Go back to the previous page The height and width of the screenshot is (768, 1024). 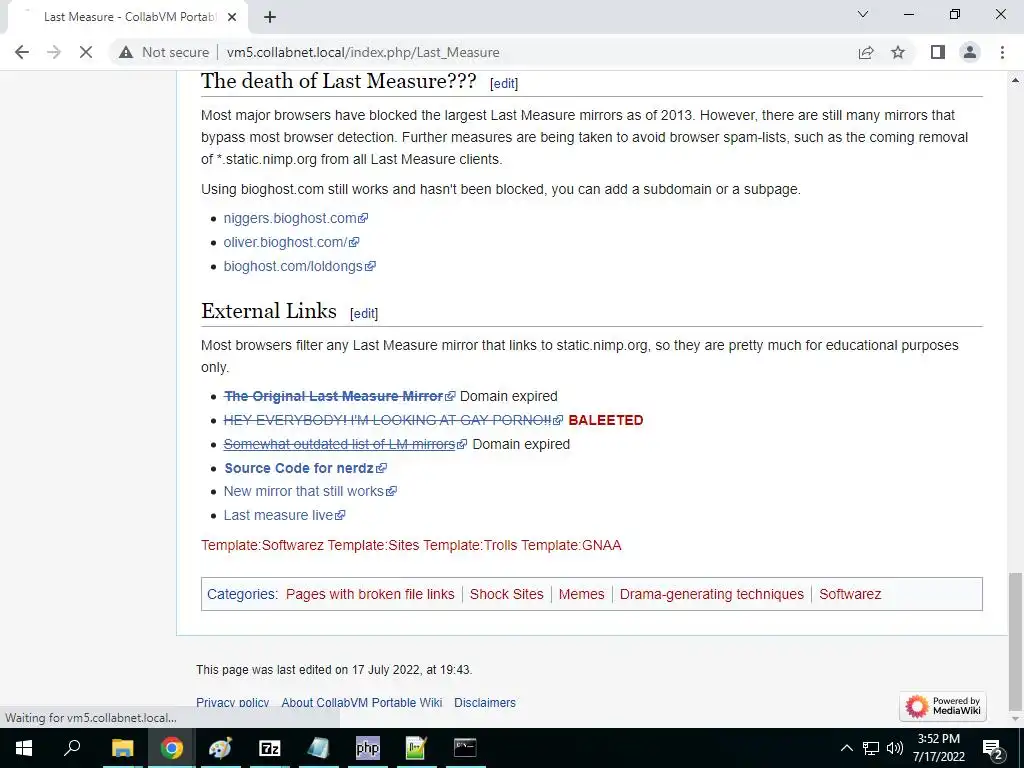22,52
